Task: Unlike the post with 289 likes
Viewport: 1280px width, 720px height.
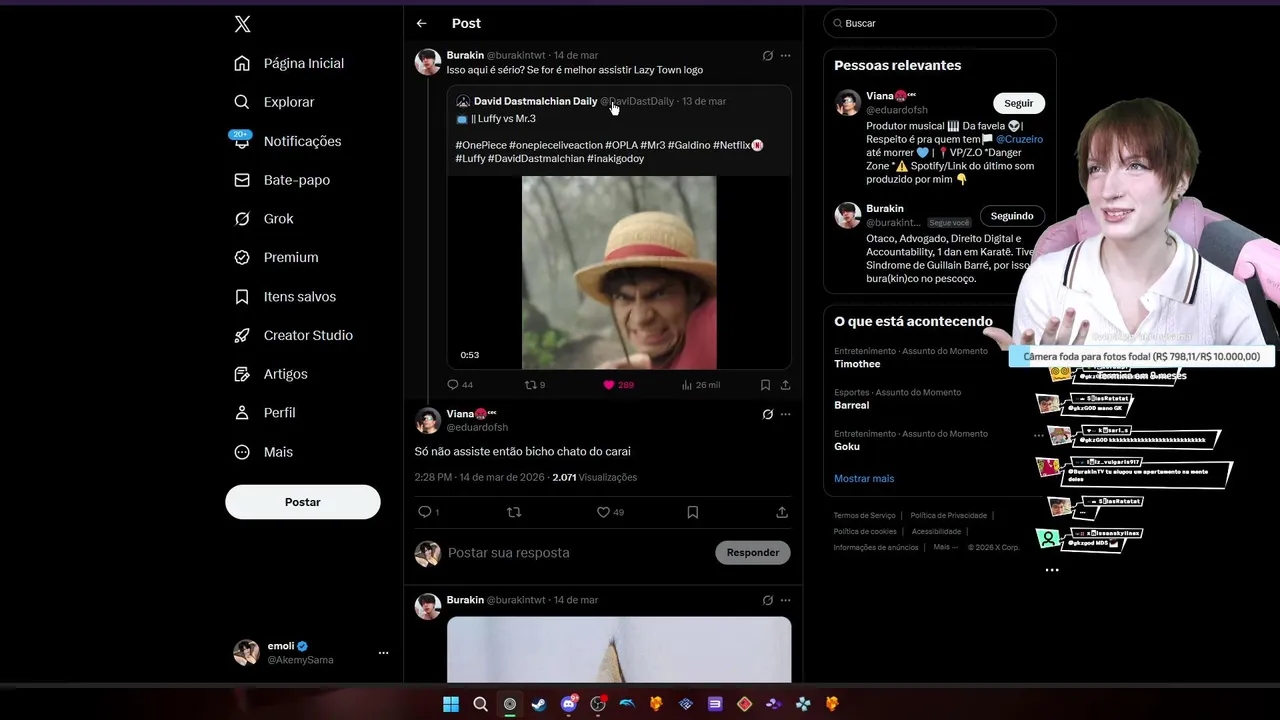Action: pyautogui.click(x=618, y=385)
